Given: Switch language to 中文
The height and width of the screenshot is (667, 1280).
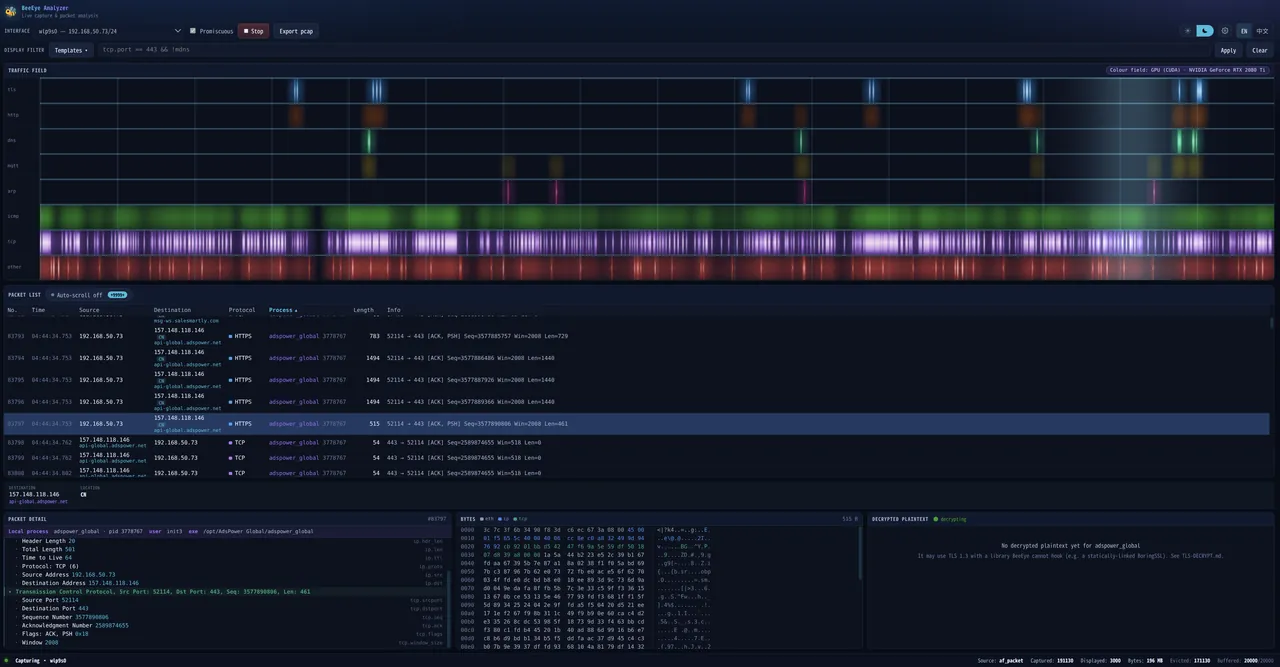Looking at the screenshot, I should [1262, 31].
